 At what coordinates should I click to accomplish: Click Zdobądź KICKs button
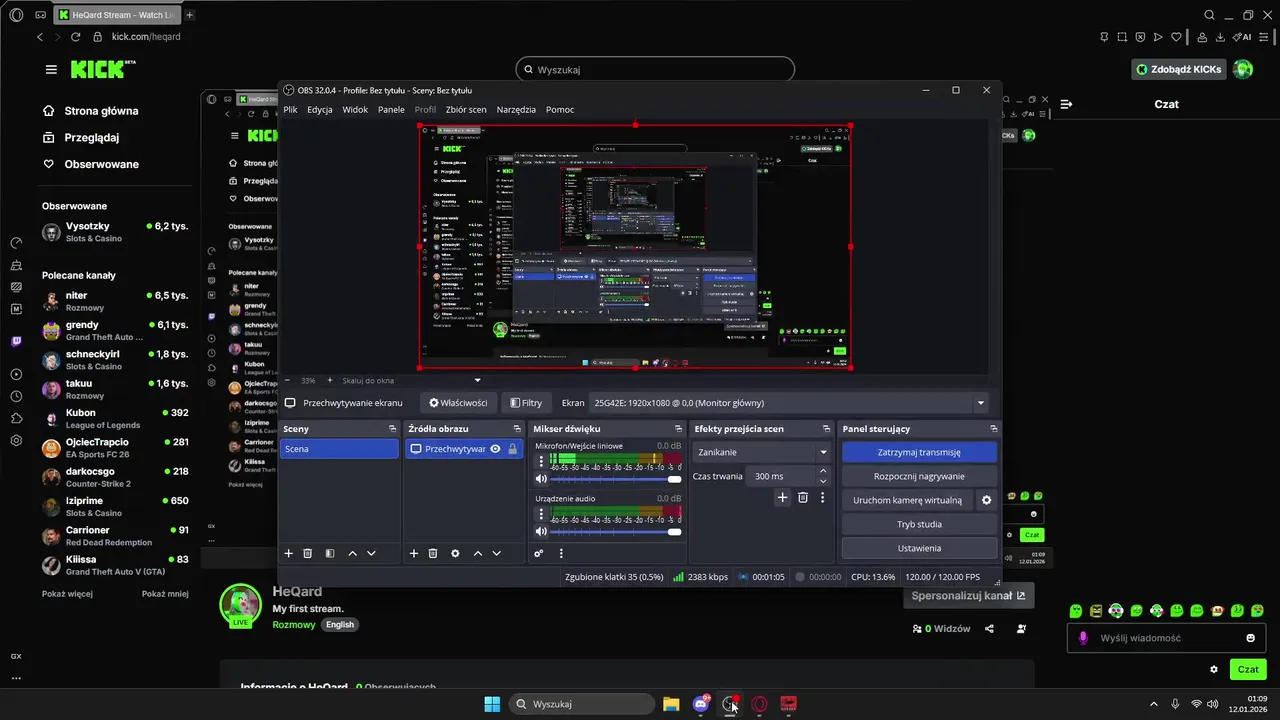point(1179,69)
